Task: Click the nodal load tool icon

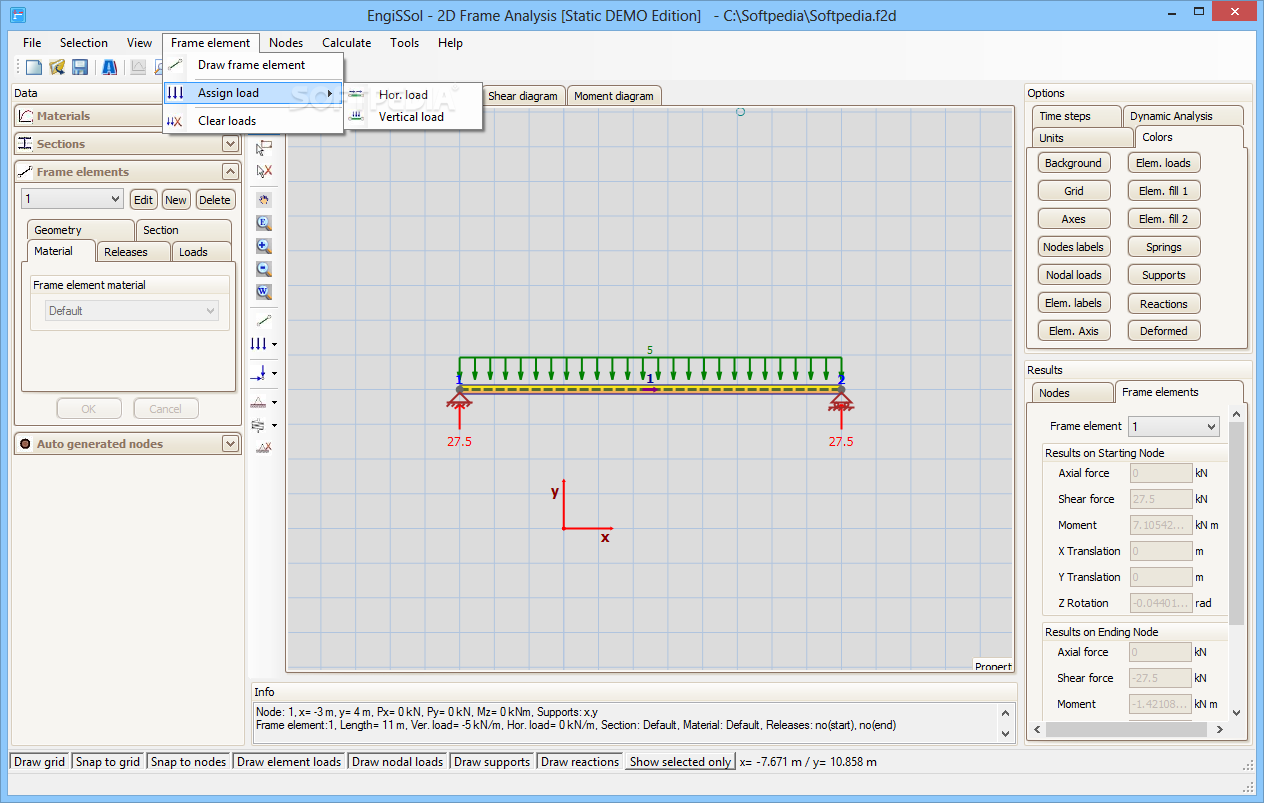Action: coord(259,373)
